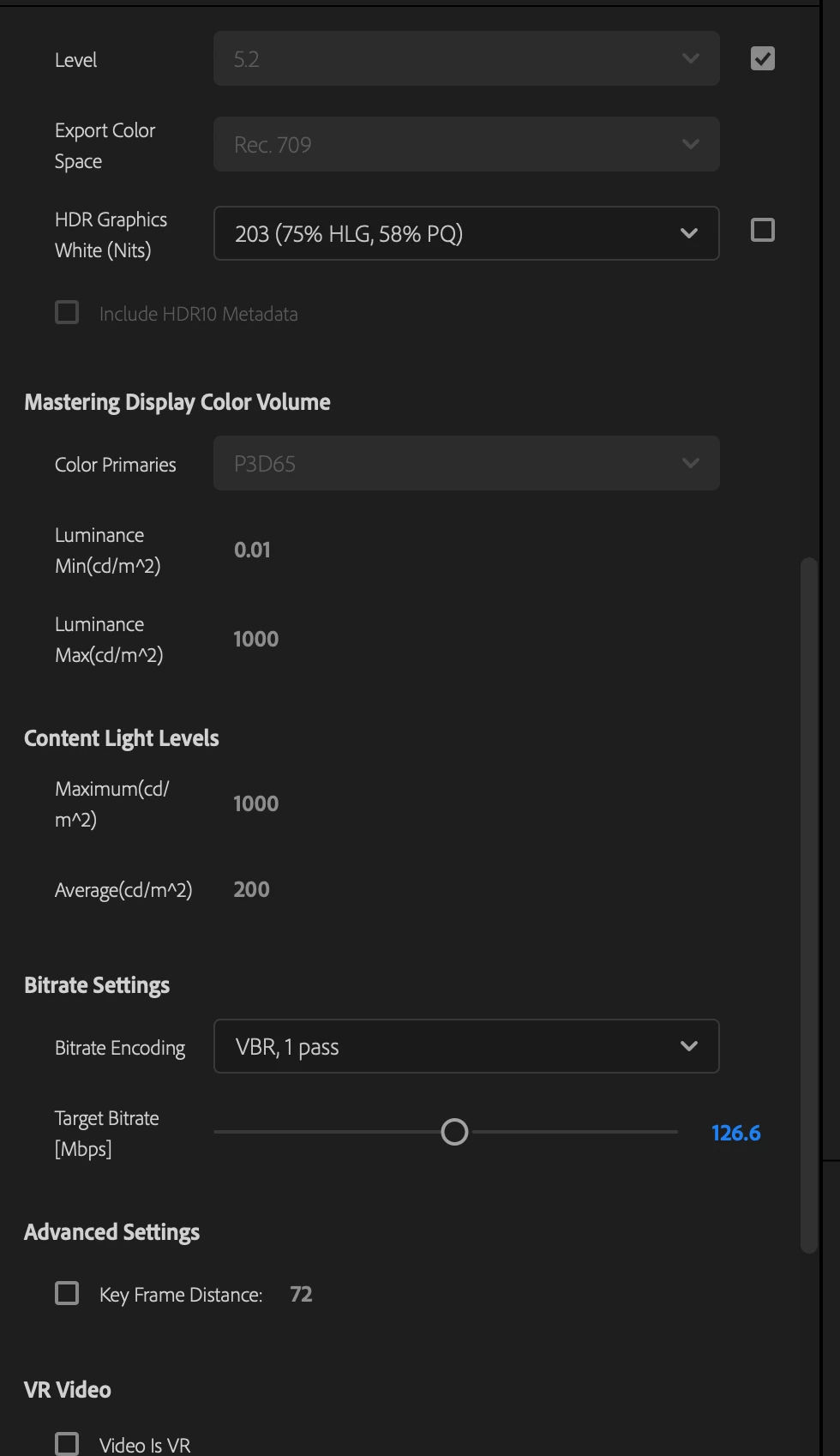Open the Level dropdown

(x=465, y=59)
